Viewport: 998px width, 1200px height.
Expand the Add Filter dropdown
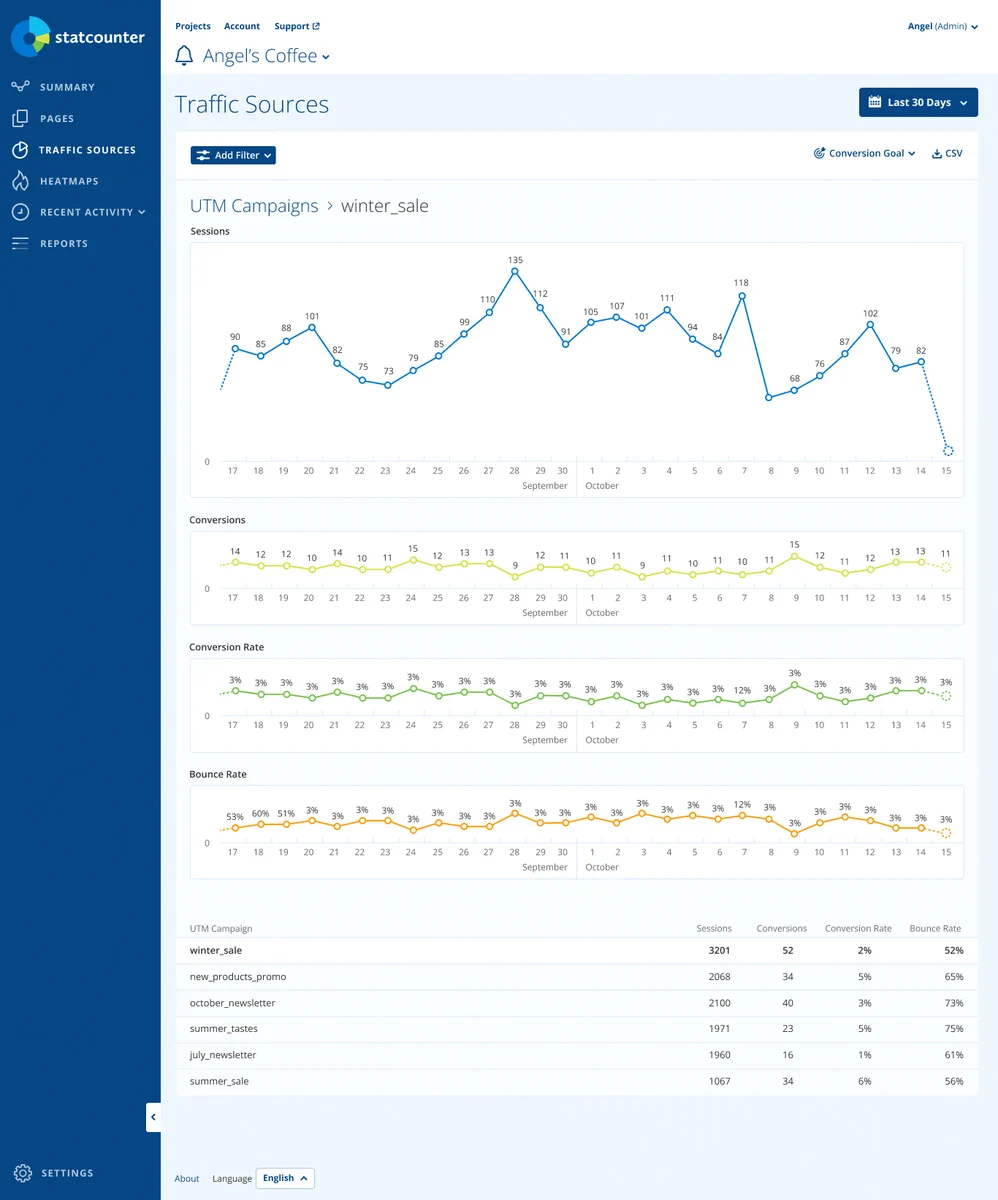pos(233,155)
